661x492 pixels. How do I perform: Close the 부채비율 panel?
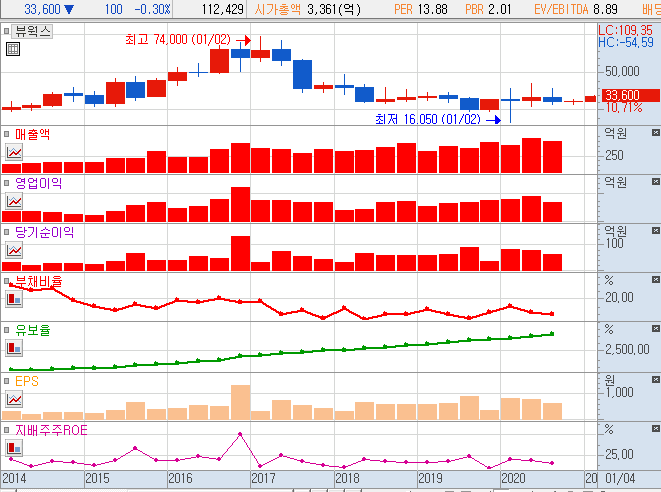pos(656,280)
